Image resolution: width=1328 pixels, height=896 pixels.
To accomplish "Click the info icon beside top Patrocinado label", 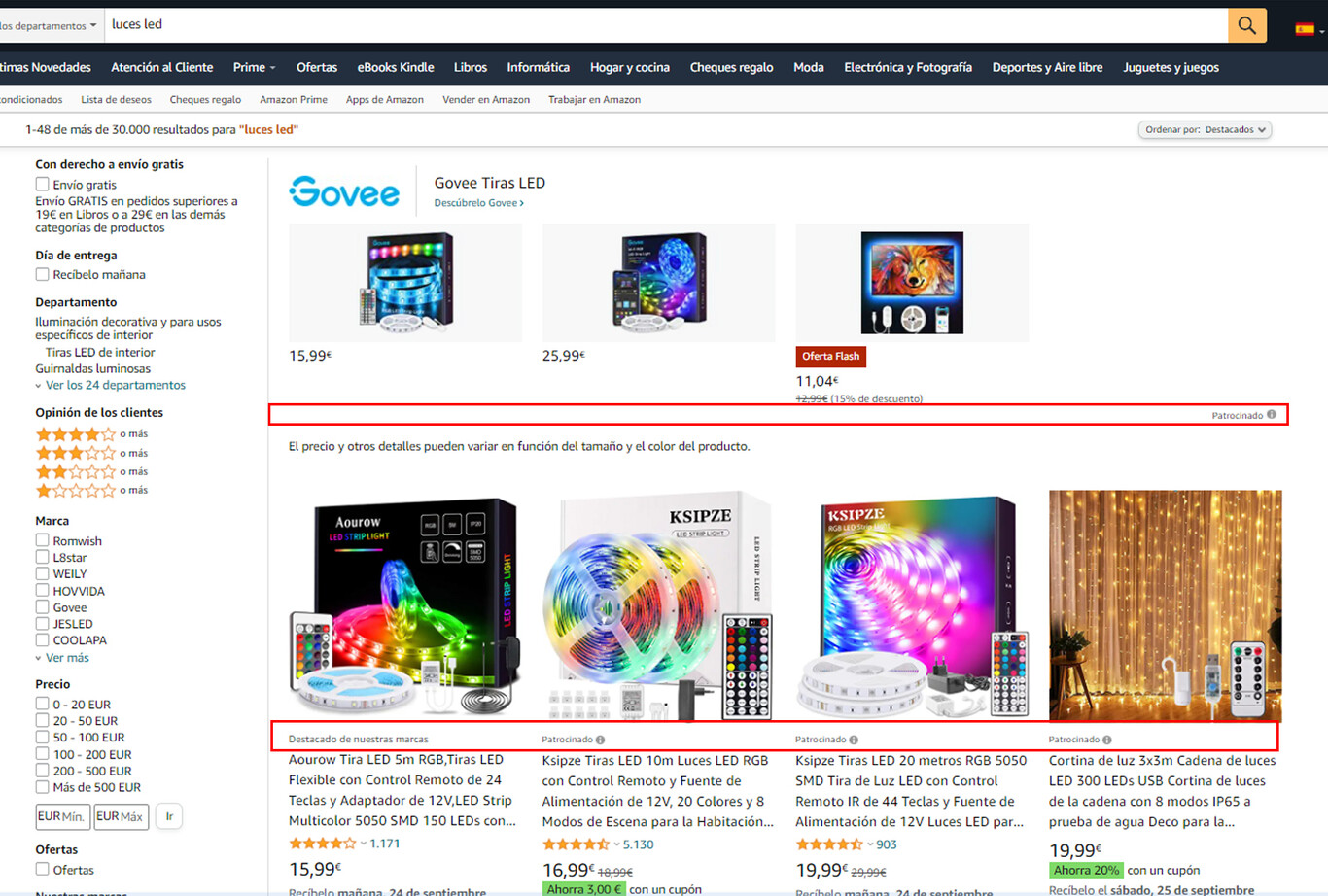I will (1272, 415).
